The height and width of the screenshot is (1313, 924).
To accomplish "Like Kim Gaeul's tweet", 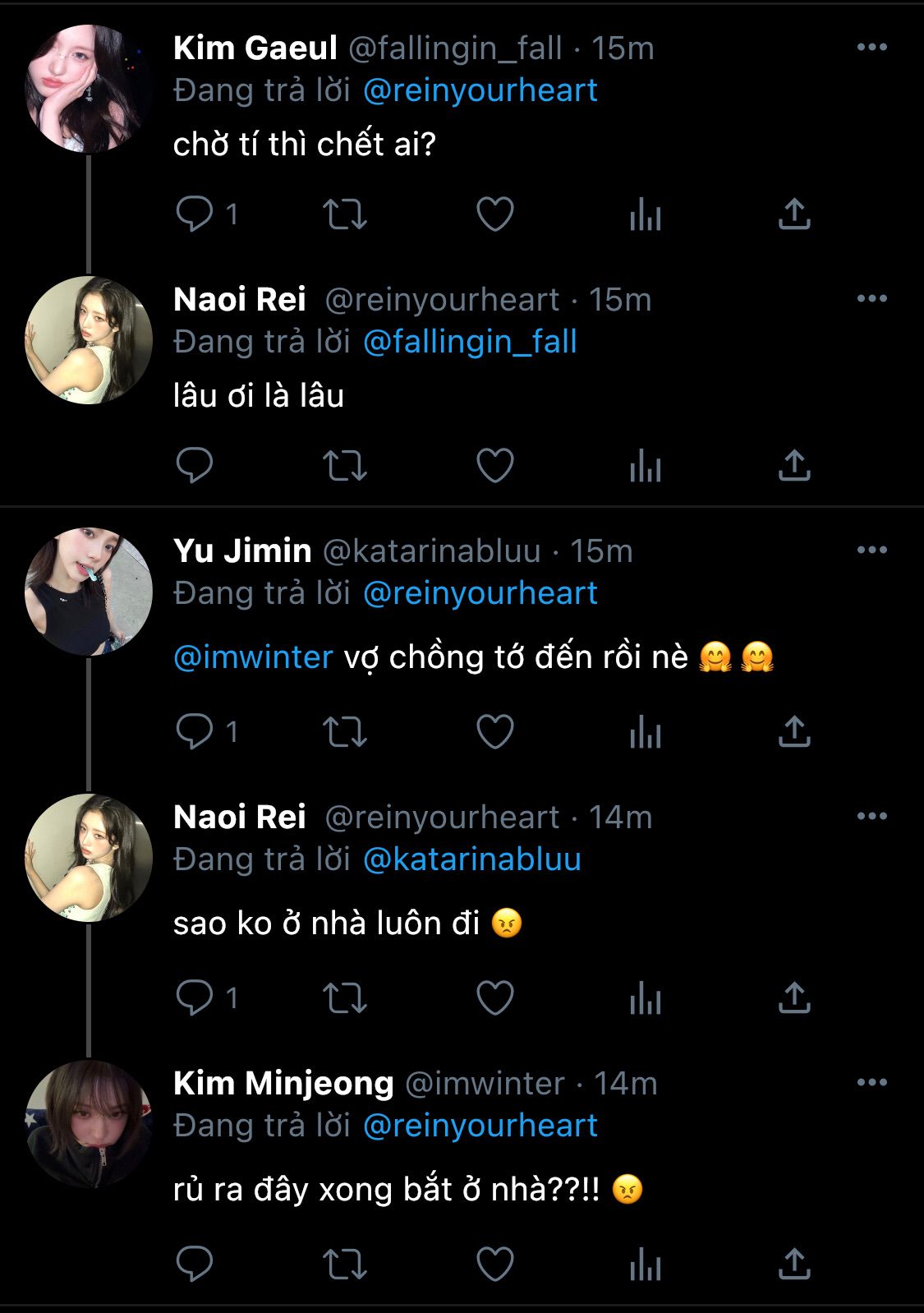I will 495,214.
